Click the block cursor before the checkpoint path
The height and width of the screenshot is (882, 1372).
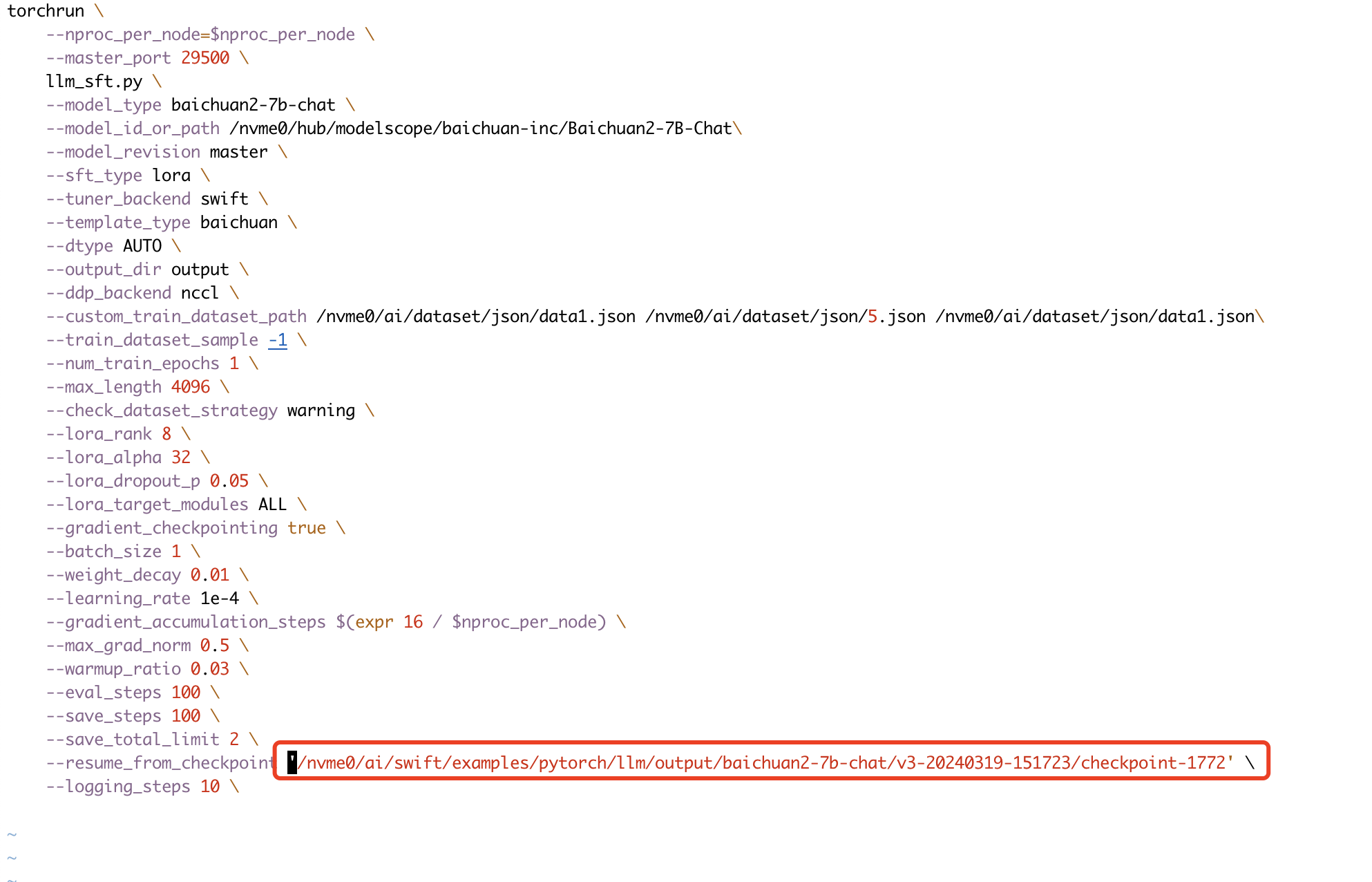point(292,763)
